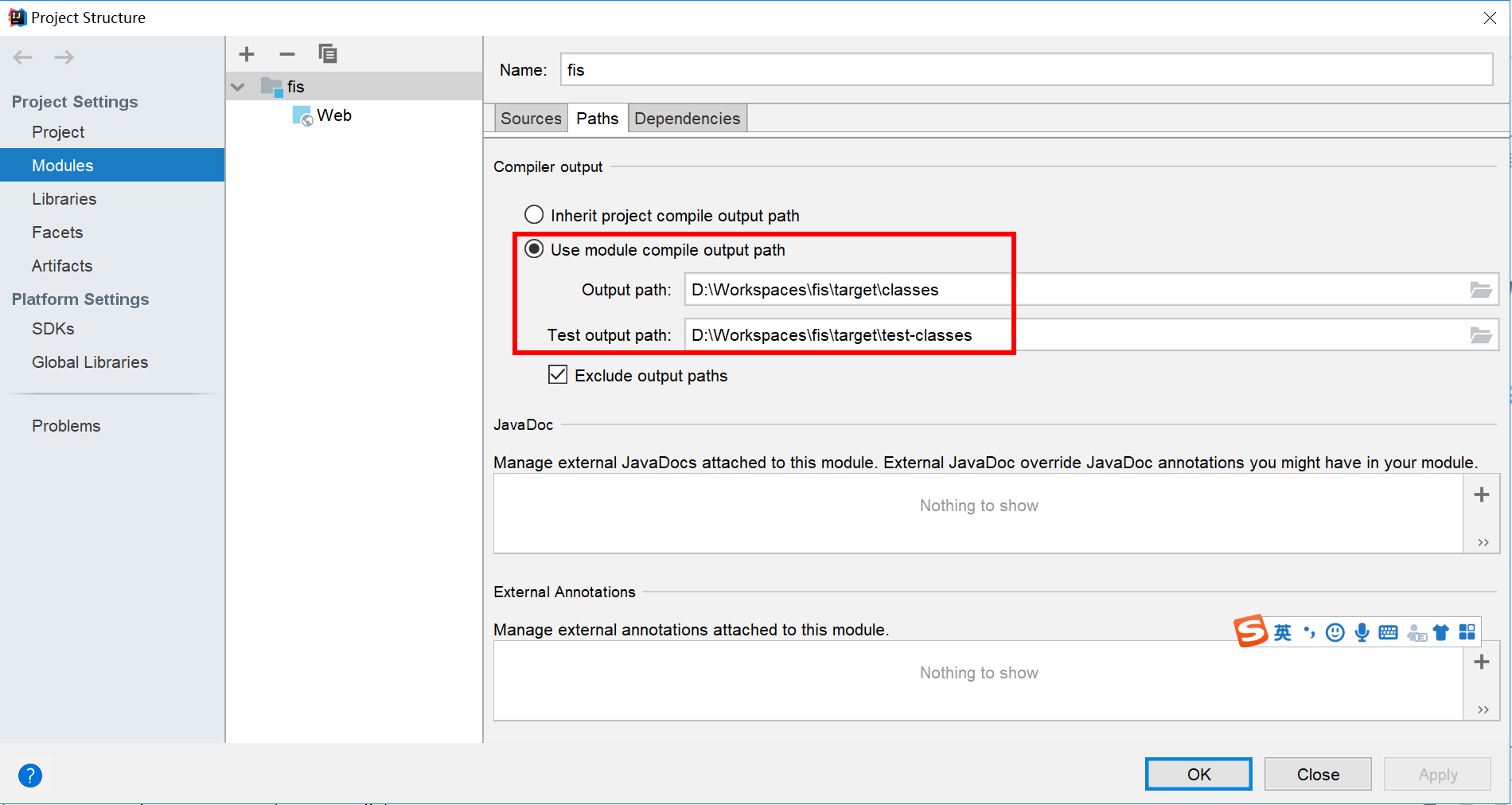Image resolution: width=1512 pixels, height=805 pixels.
Task: Click the Sogou input method logo
Action: [1251, 631]
